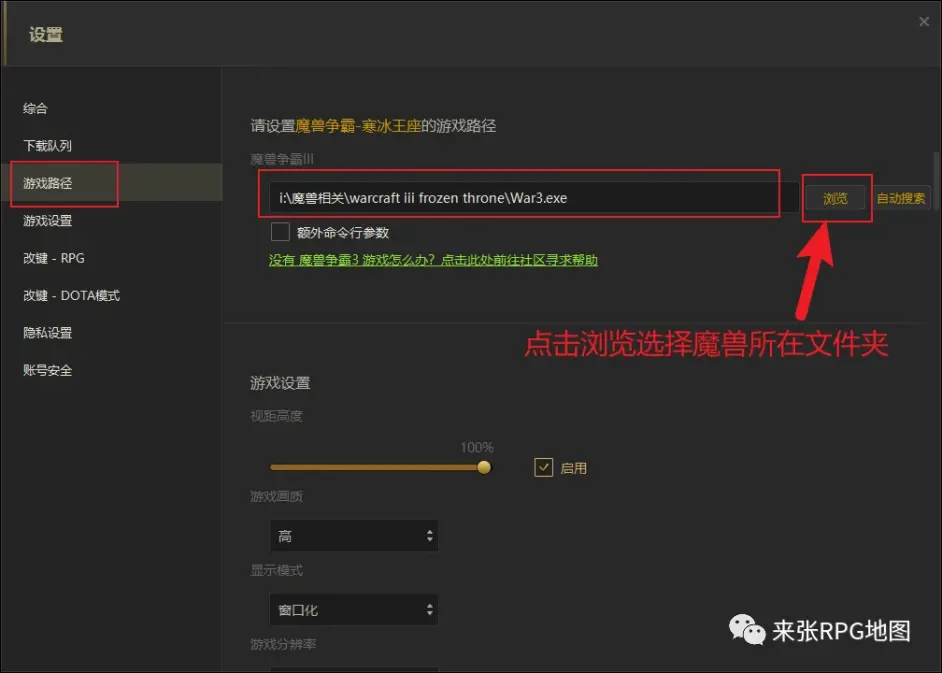Image resolution: width=942 pixels, height=673 pixels.
Task: Click the 100% slider value label
Action: pyautogui.click(x=476, y=447)
